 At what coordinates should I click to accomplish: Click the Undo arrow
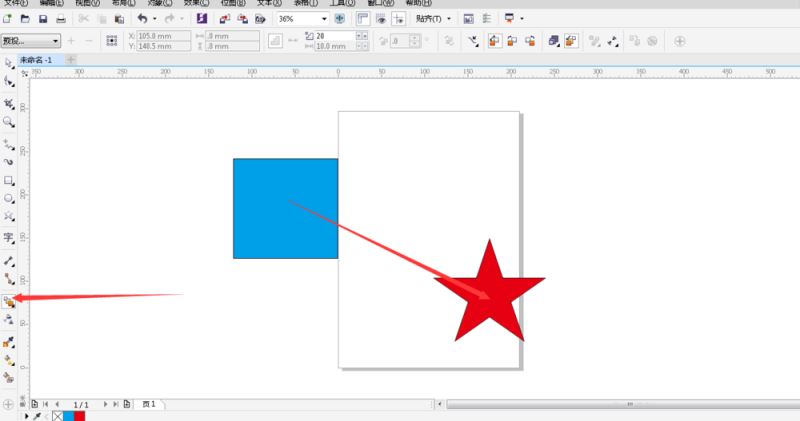[x=142, y=19]
